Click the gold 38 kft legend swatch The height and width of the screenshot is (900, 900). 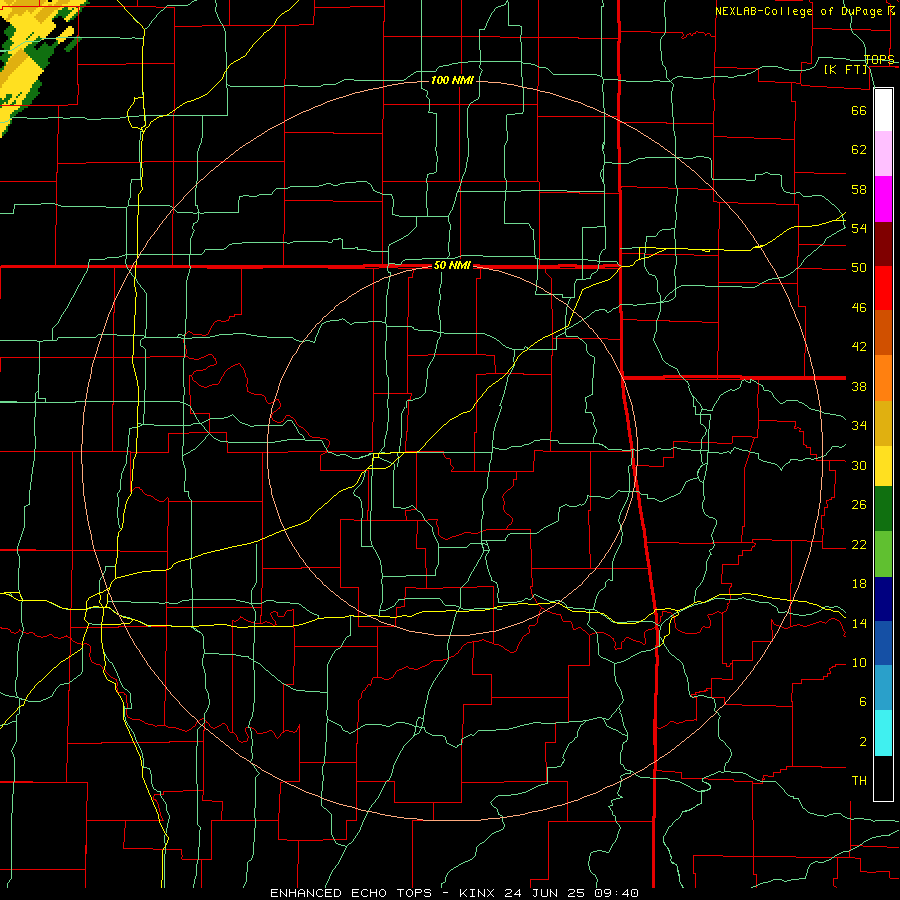click(883, 423)
